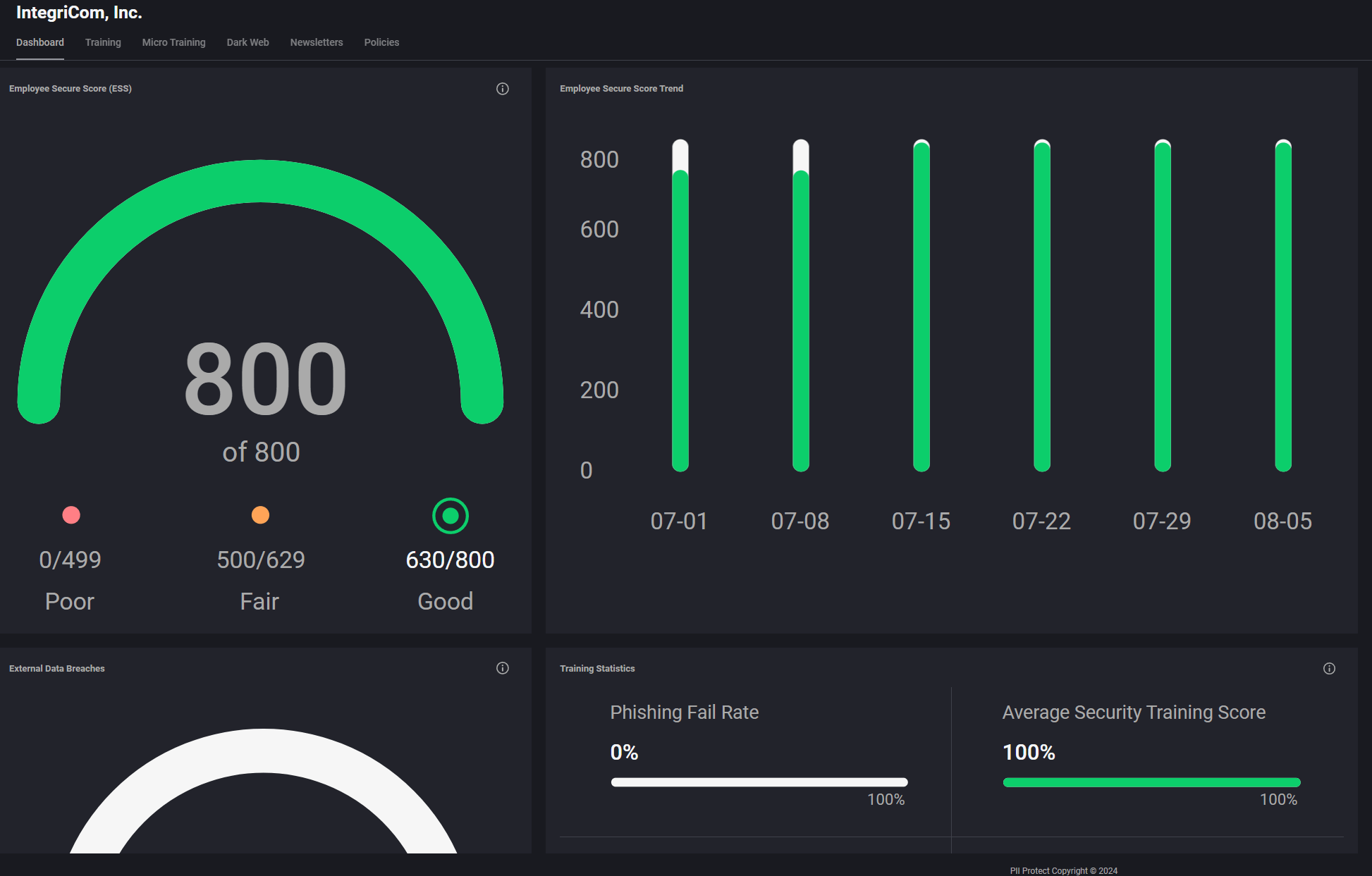Click the Training Statistics heading
This screenshot has height=876, width=1372.
click(597, 669)
